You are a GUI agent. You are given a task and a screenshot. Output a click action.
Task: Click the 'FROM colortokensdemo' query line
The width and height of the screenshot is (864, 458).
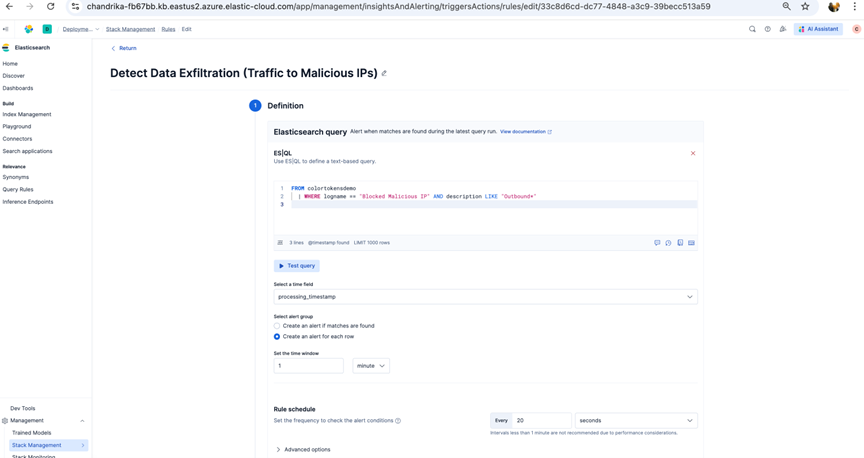tap(323, 188)
